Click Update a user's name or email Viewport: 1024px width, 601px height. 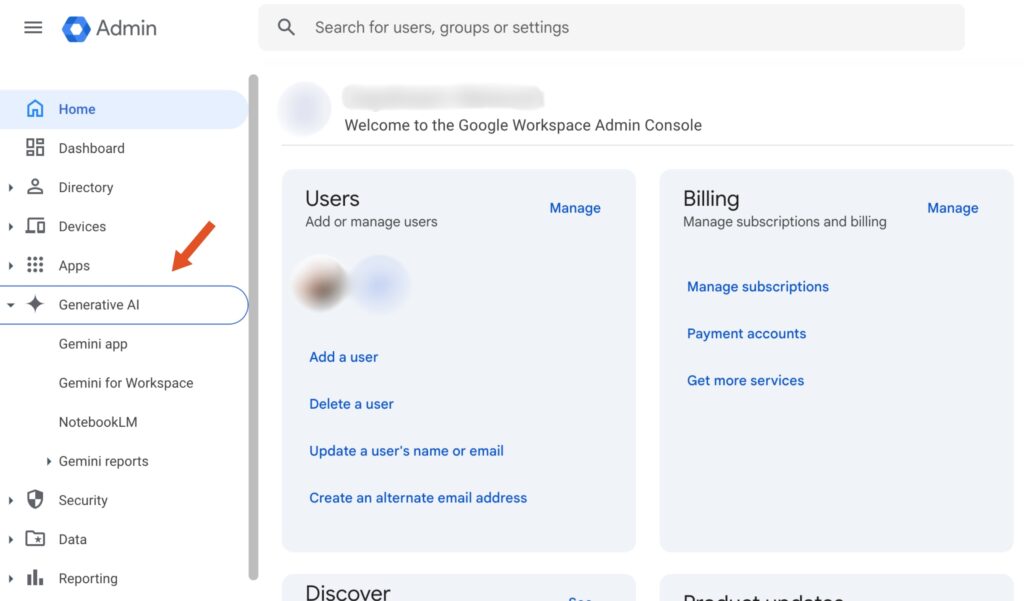[x=406, y=451]
